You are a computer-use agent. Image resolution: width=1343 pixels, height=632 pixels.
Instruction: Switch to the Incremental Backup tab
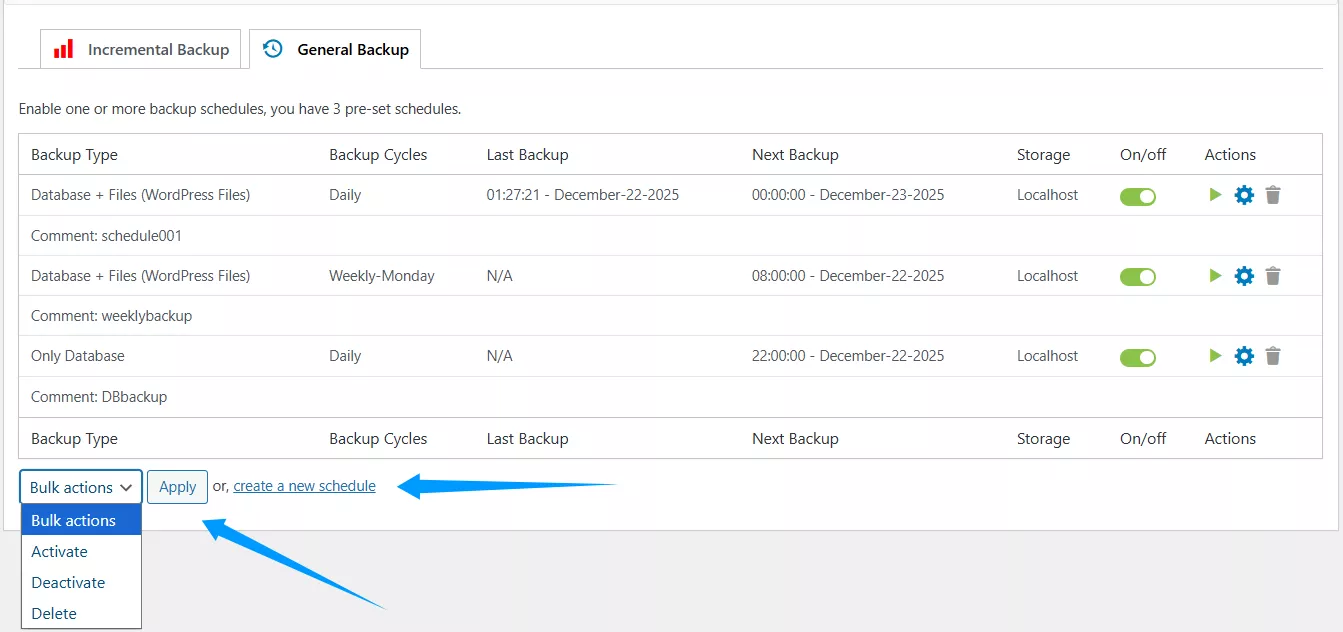click(140, 48)
